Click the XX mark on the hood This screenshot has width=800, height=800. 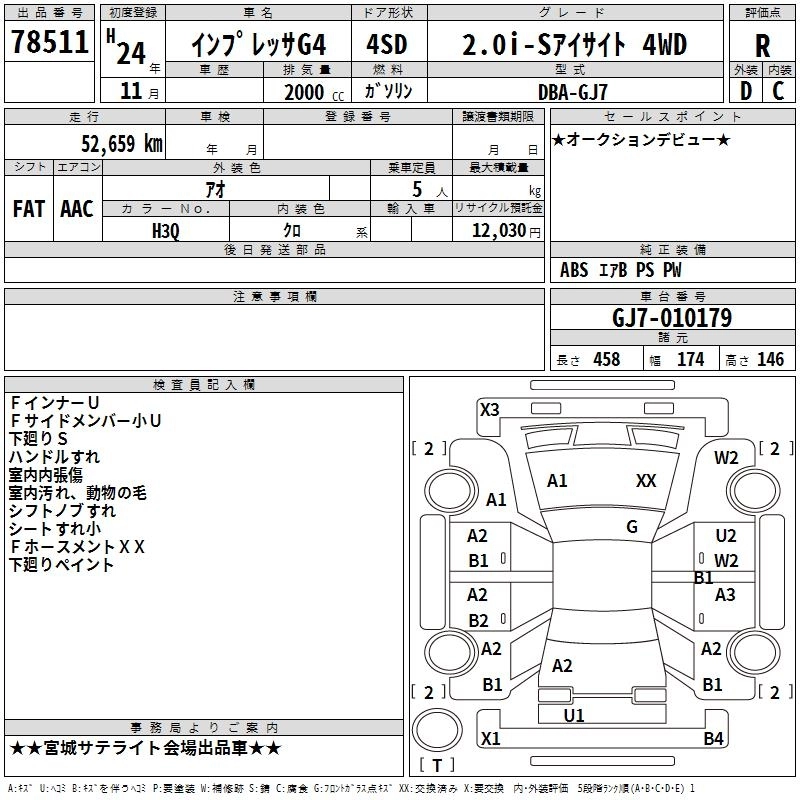[x=646, y=480]
